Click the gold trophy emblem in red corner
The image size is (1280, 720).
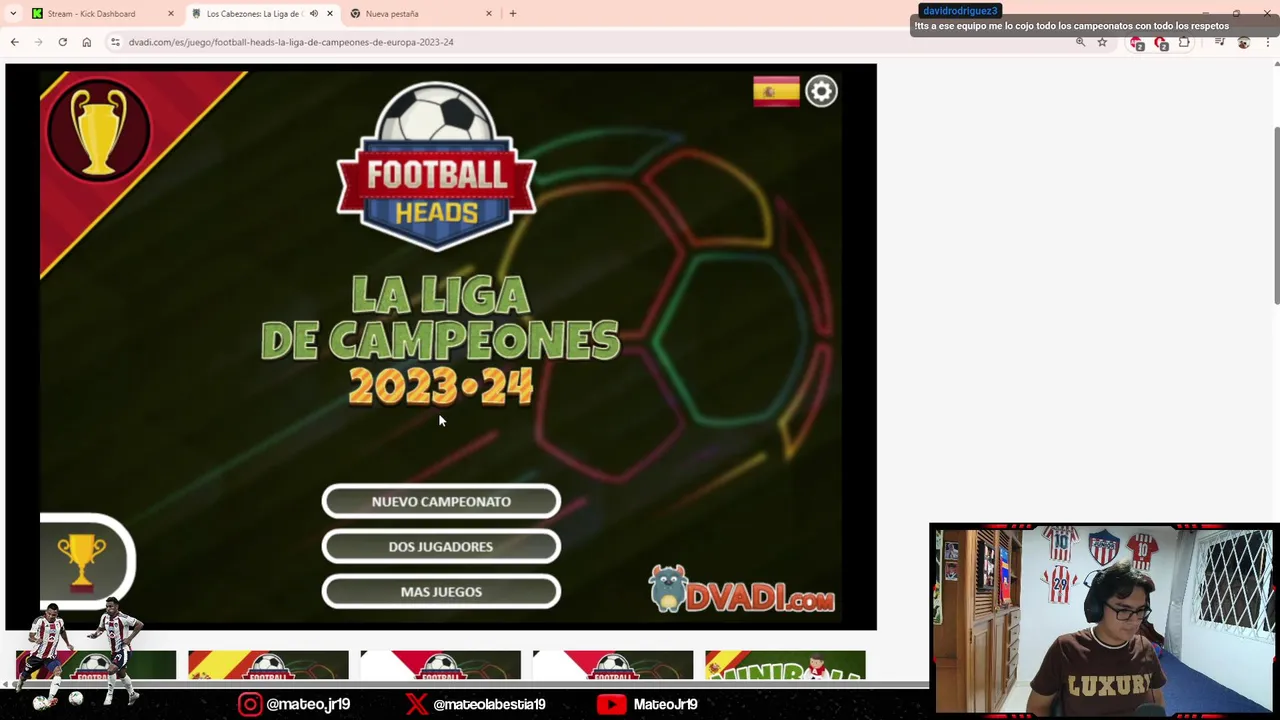click(x=98, y=130)
